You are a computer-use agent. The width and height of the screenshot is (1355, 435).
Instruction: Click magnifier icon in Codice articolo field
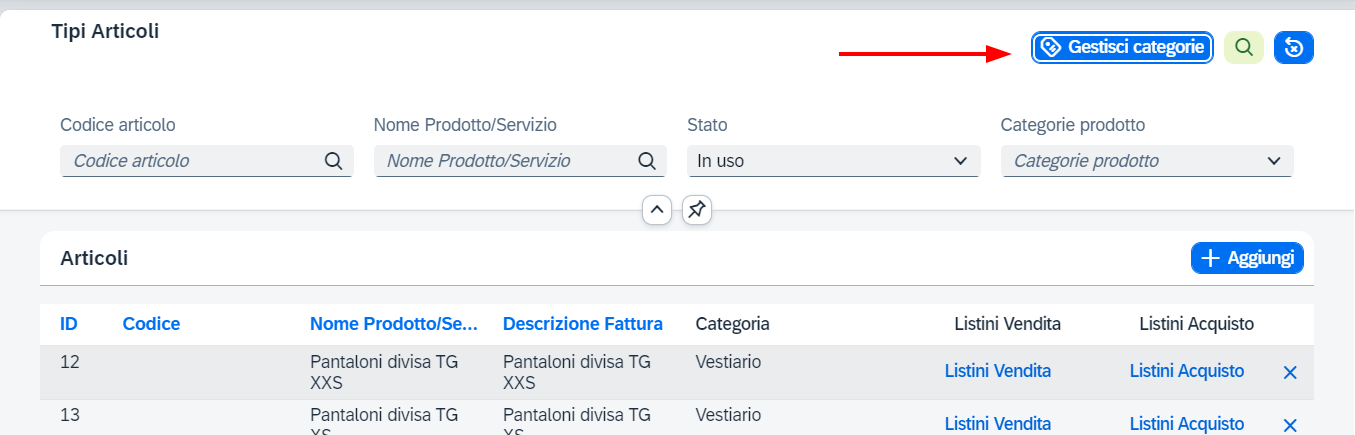click(x=333, y=161)
